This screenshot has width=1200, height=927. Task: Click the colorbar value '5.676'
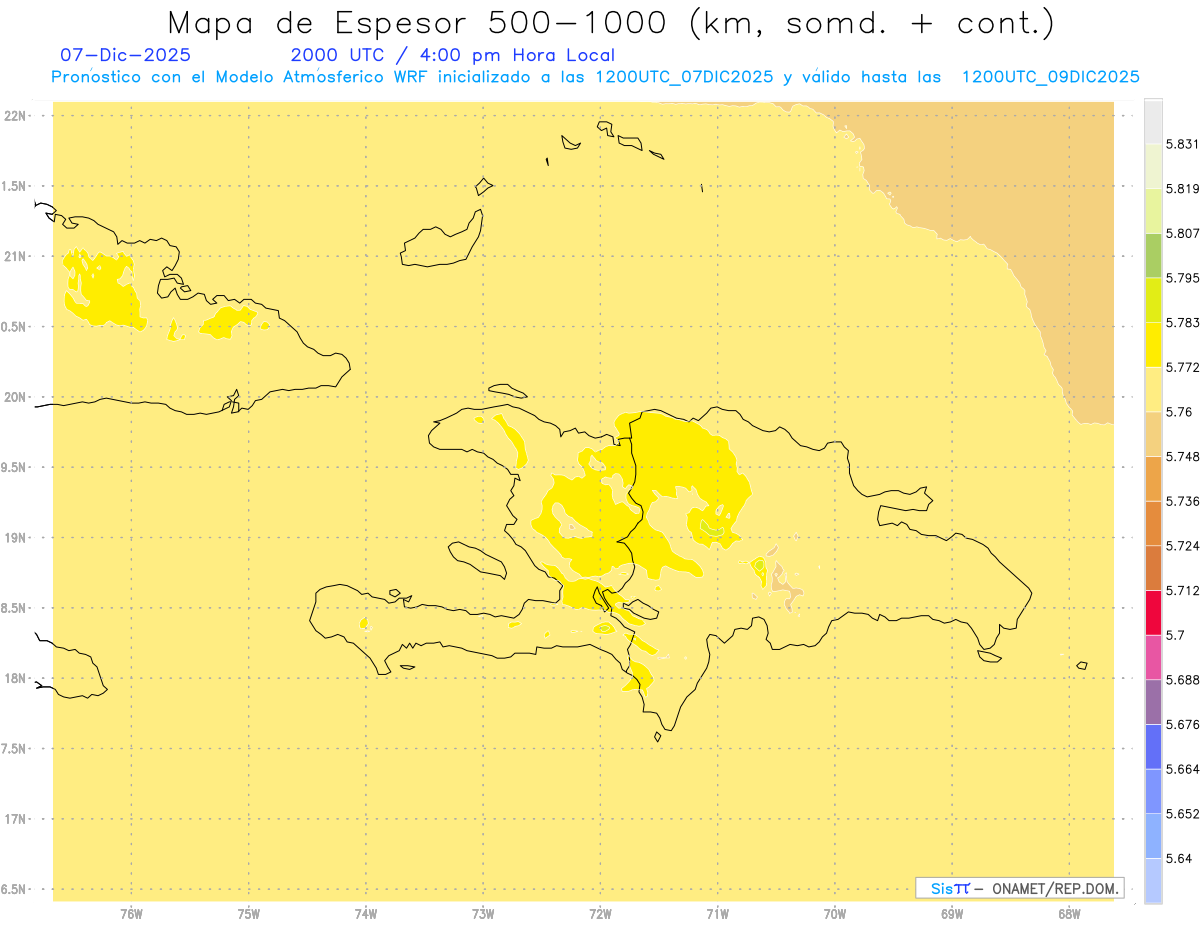[x=1182, y=725]
